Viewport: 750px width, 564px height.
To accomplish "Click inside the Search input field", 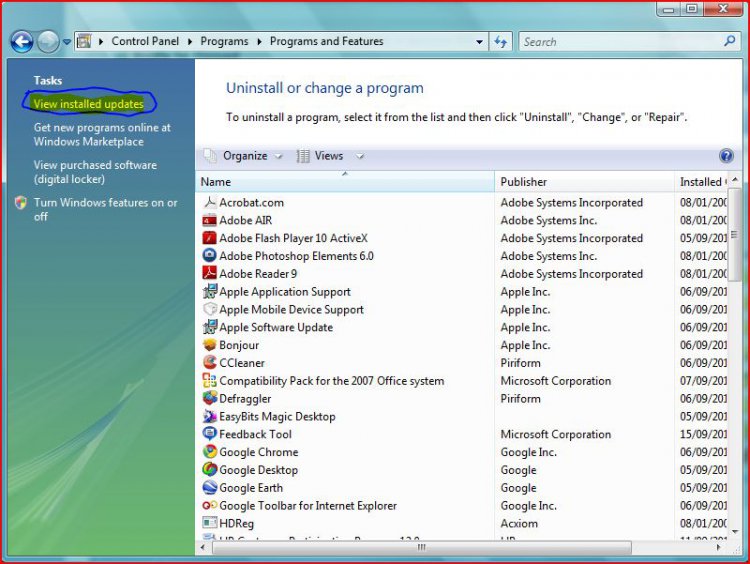I will tap(622, 42).
